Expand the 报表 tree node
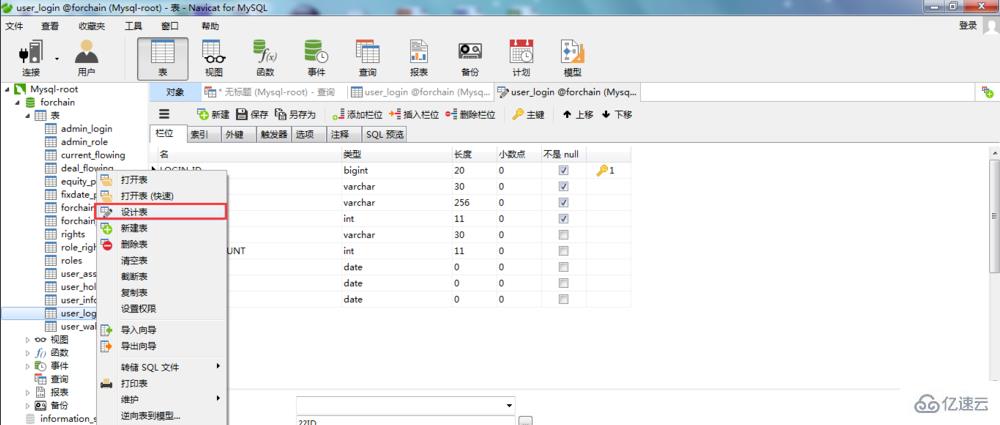The width and height of the screenshot is (1000, 425). pos(27,392)
